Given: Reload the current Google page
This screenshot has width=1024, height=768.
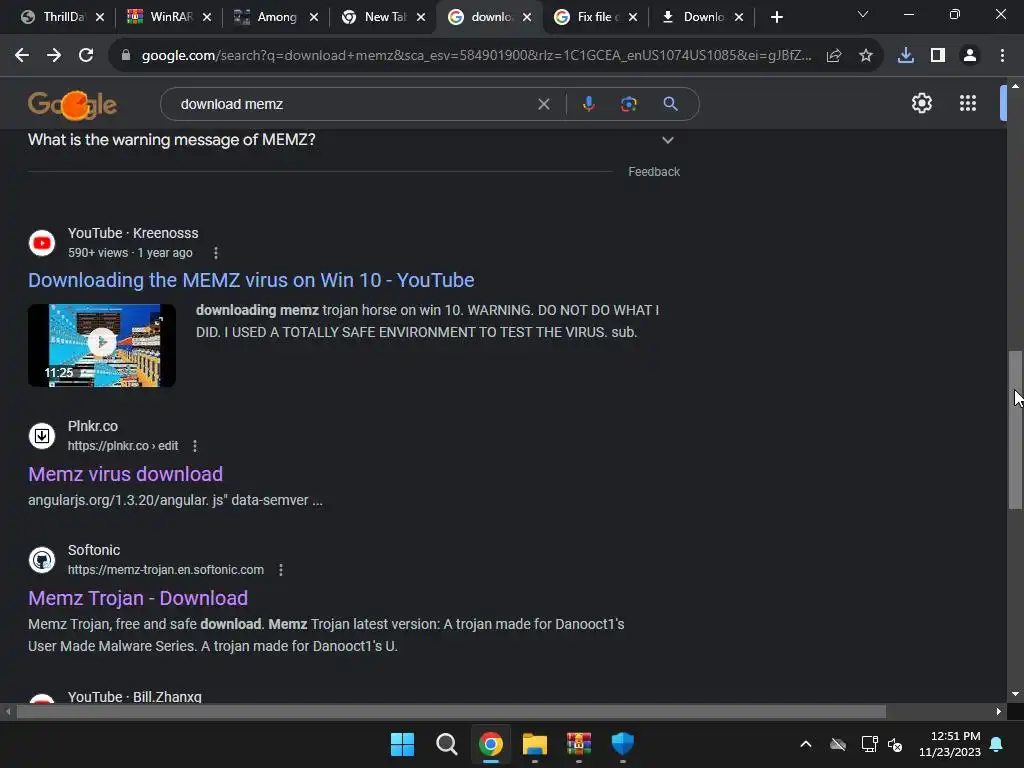Looking at the screenshot, I should coord(86,56).
